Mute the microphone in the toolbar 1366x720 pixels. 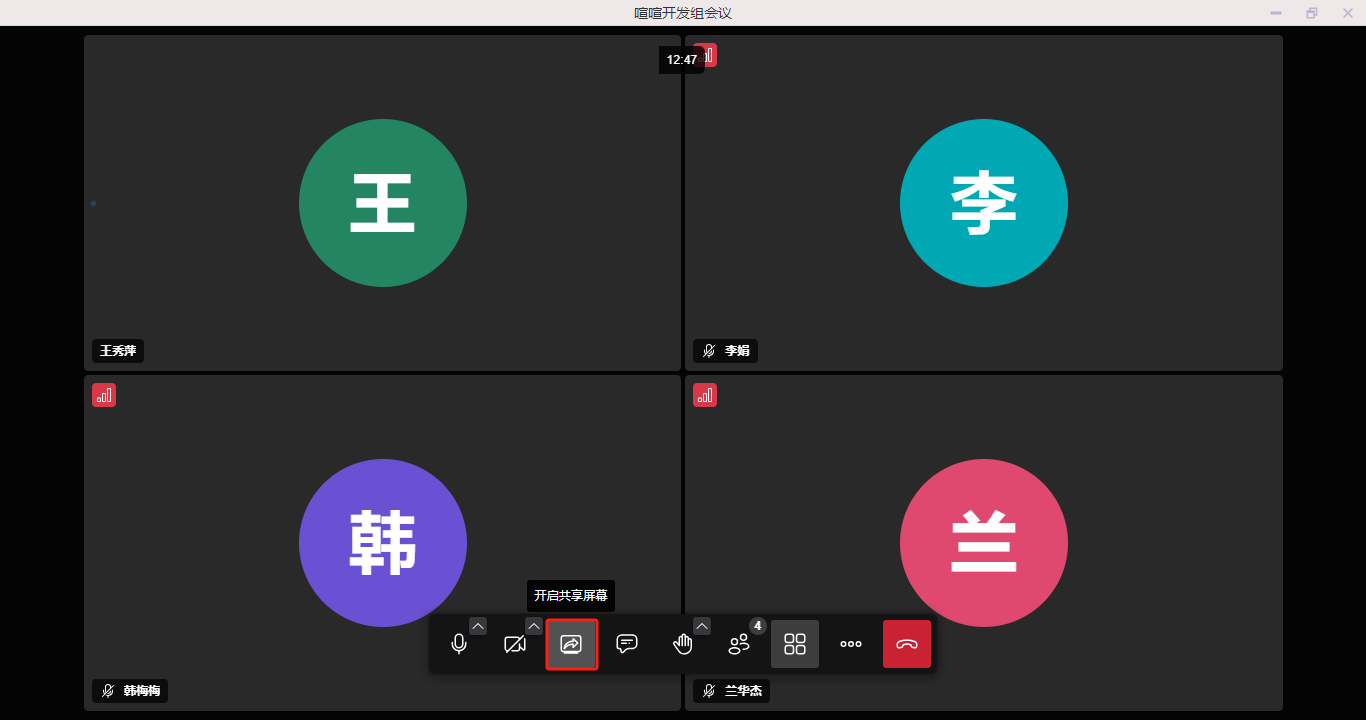click(459, 644)
